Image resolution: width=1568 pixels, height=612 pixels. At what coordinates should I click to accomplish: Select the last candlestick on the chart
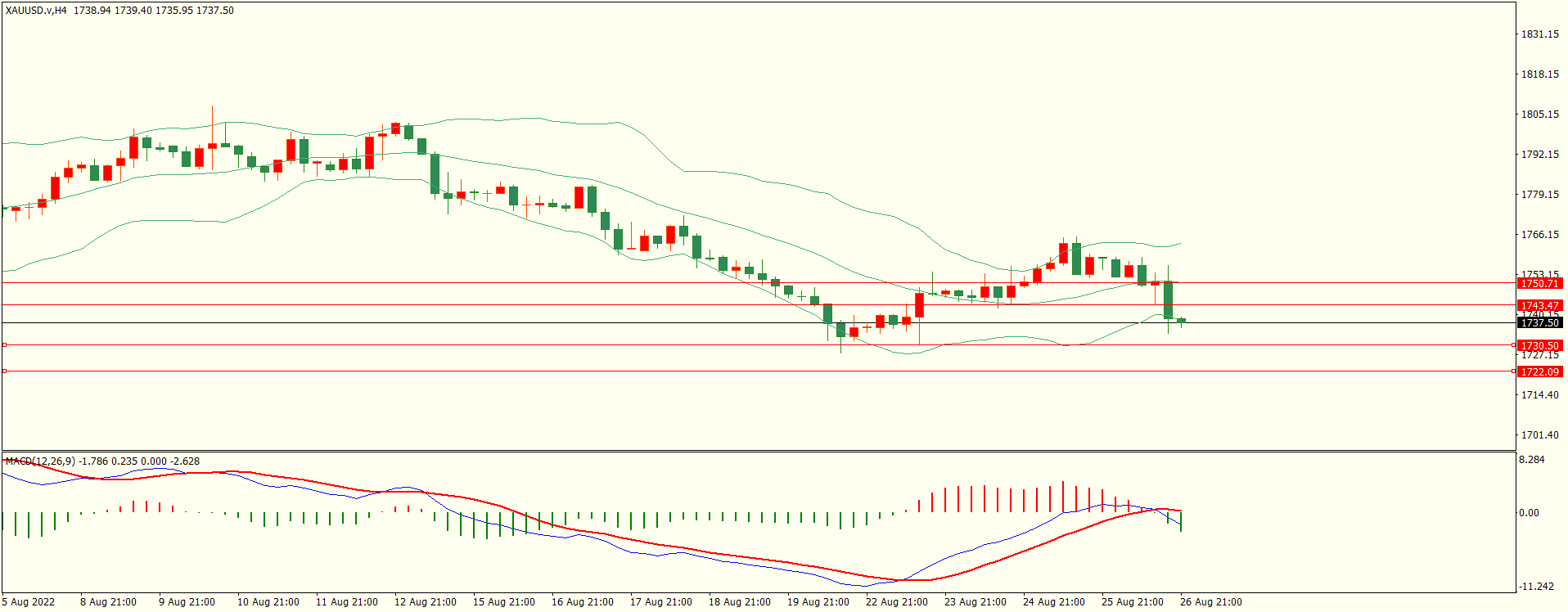tap(1181, 321)
